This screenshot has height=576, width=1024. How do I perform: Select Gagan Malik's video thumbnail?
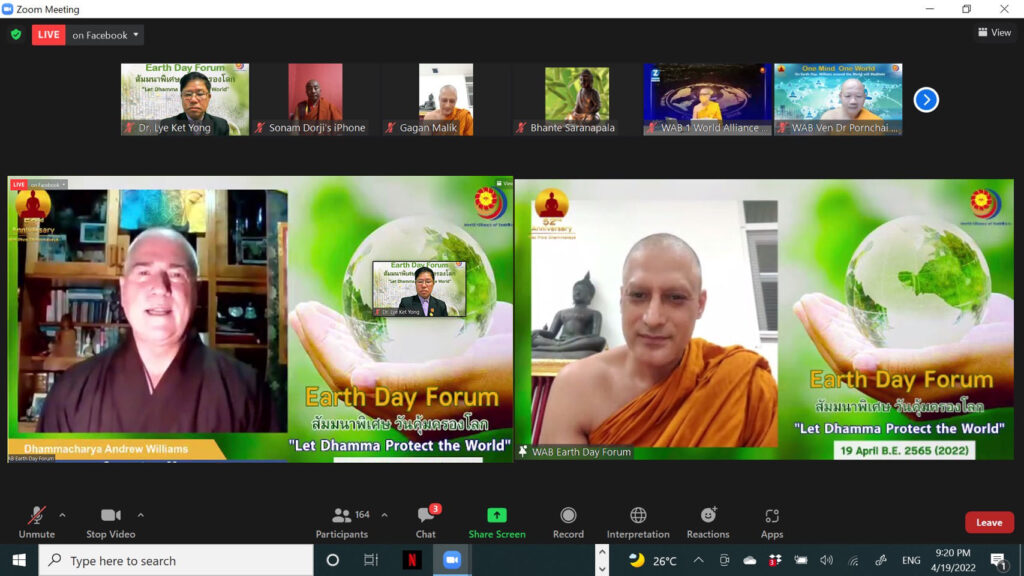445,99
